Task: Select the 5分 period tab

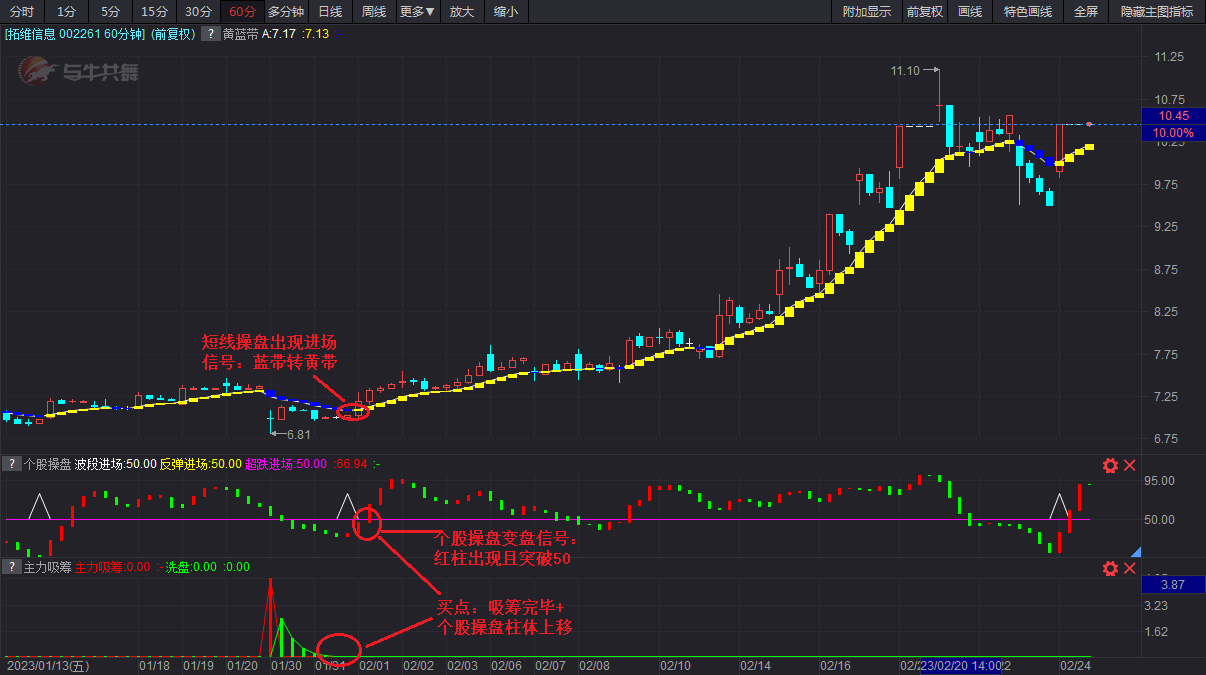Action: pos(110,12)
